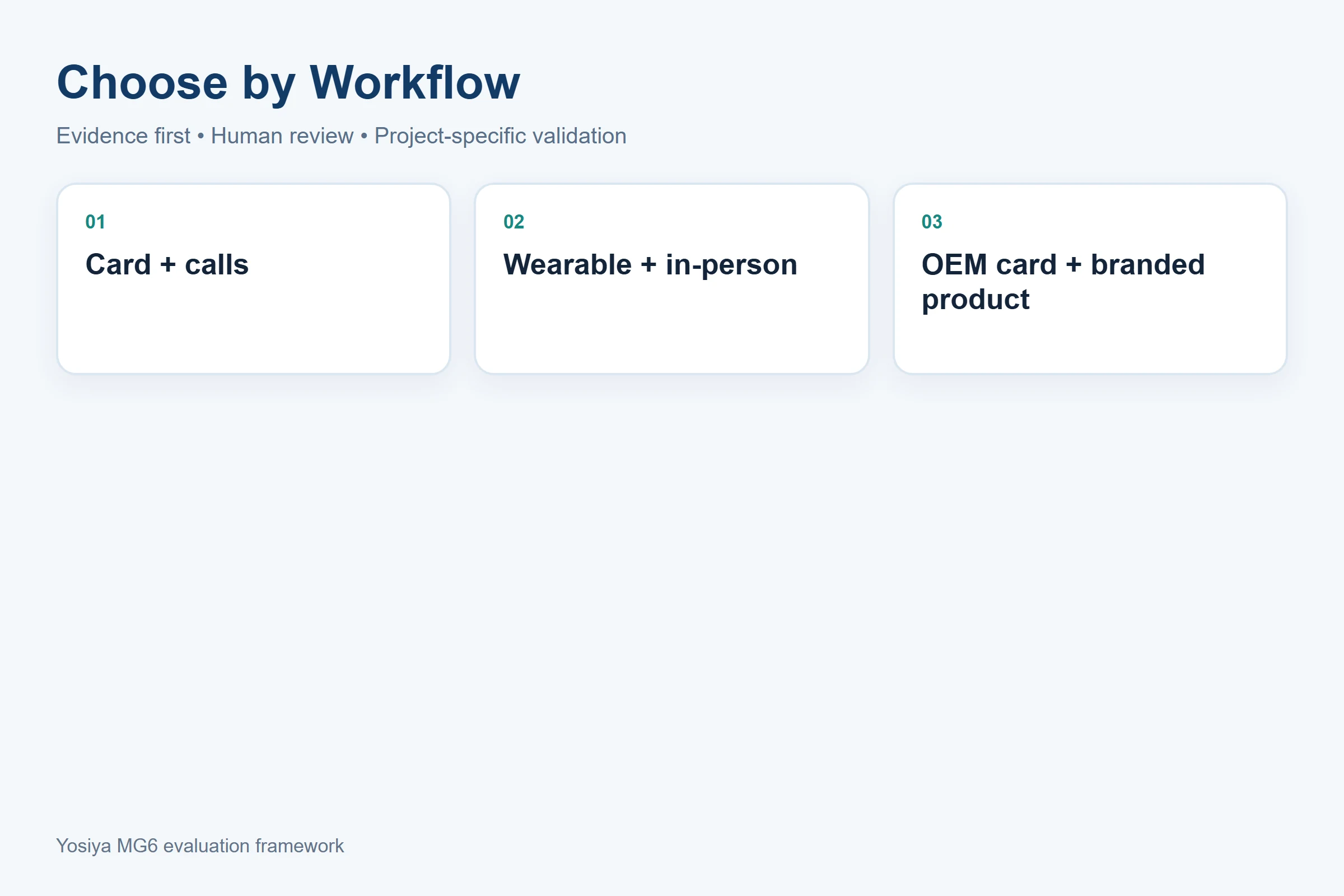Click the 'Choose by Workflow' heading
The height and width of the screenshot is (896, 1344).
(x=288, y=83)
